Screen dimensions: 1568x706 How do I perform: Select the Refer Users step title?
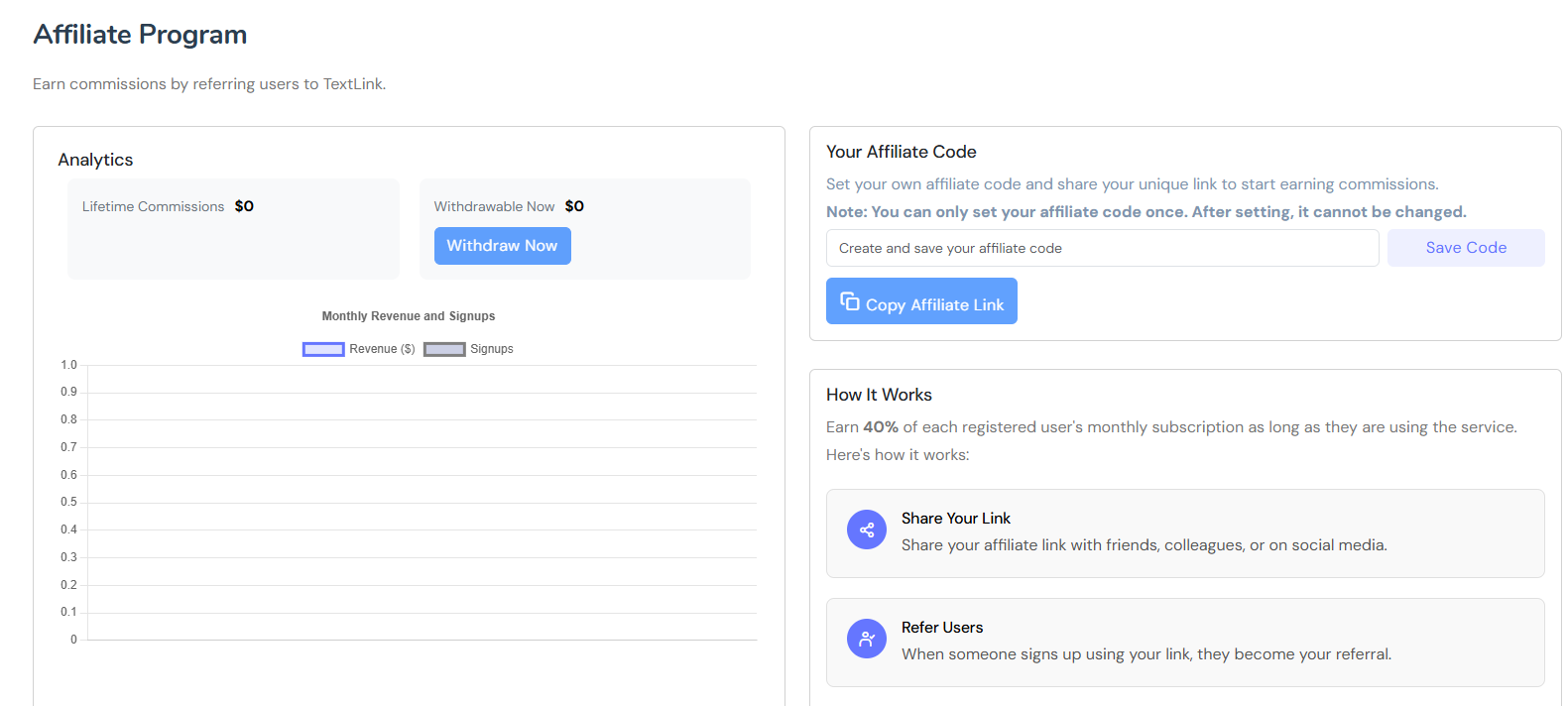pos(941,628)
